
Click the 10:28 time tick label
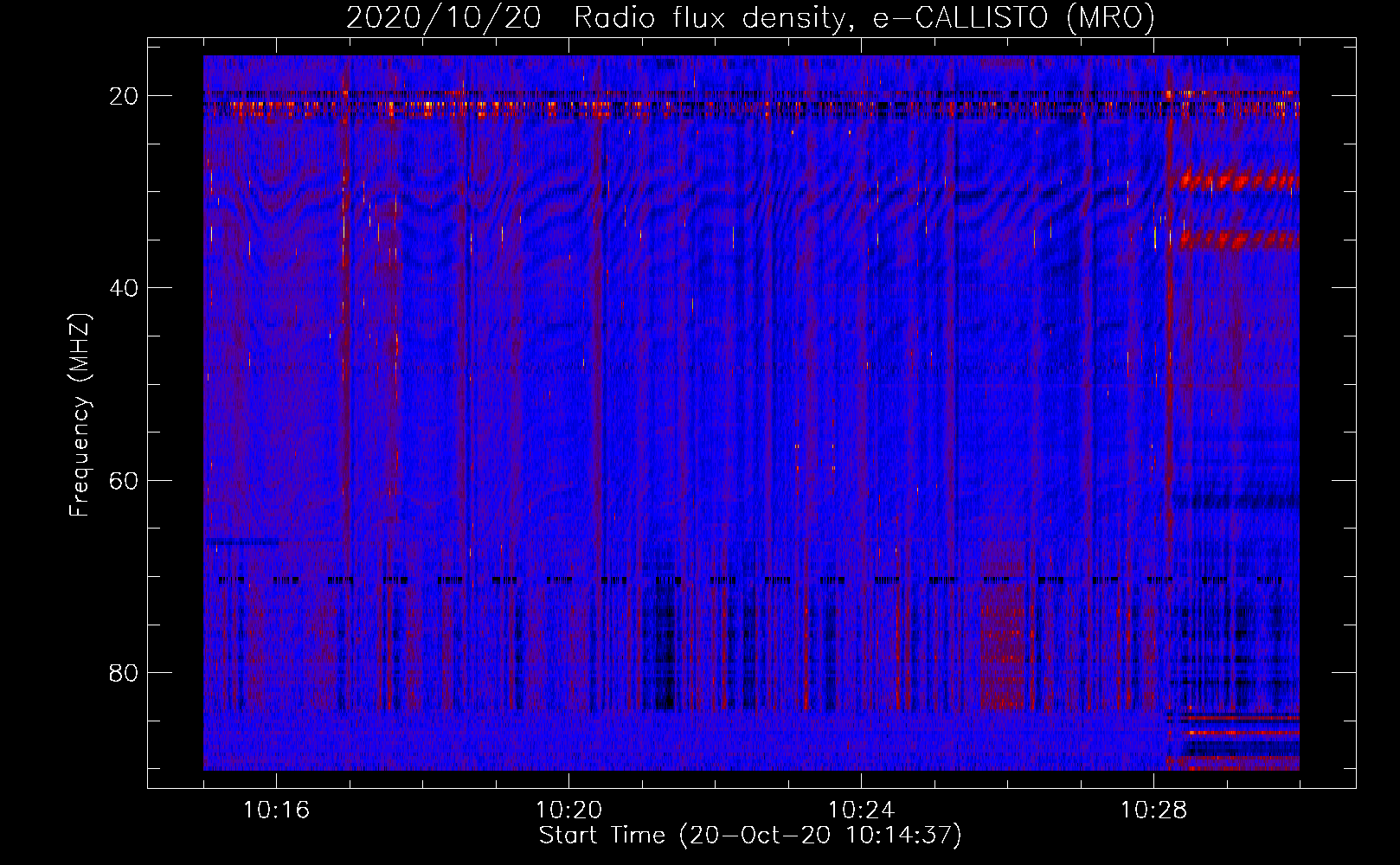pos(1153,811)
